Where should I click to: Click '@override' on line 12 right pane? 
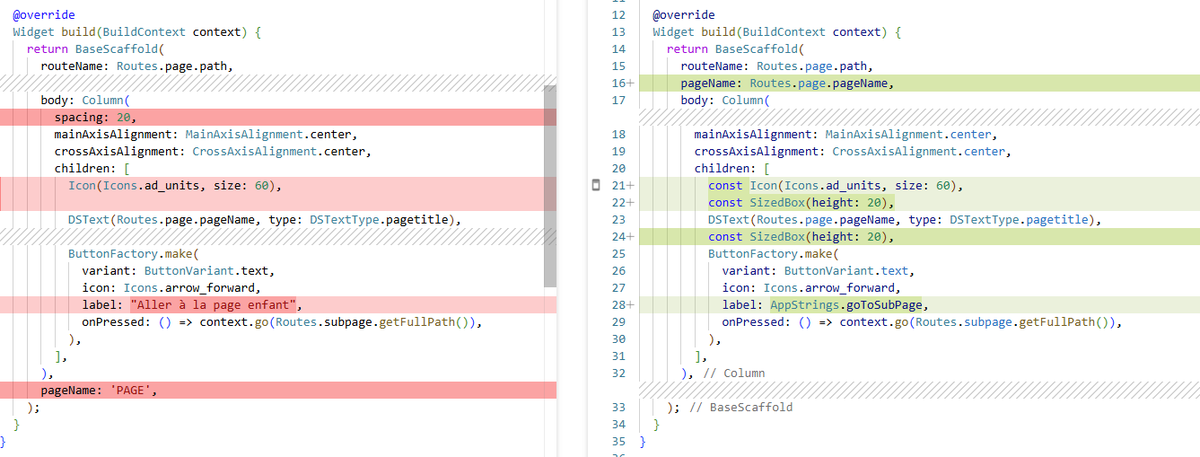click(683, 15)
